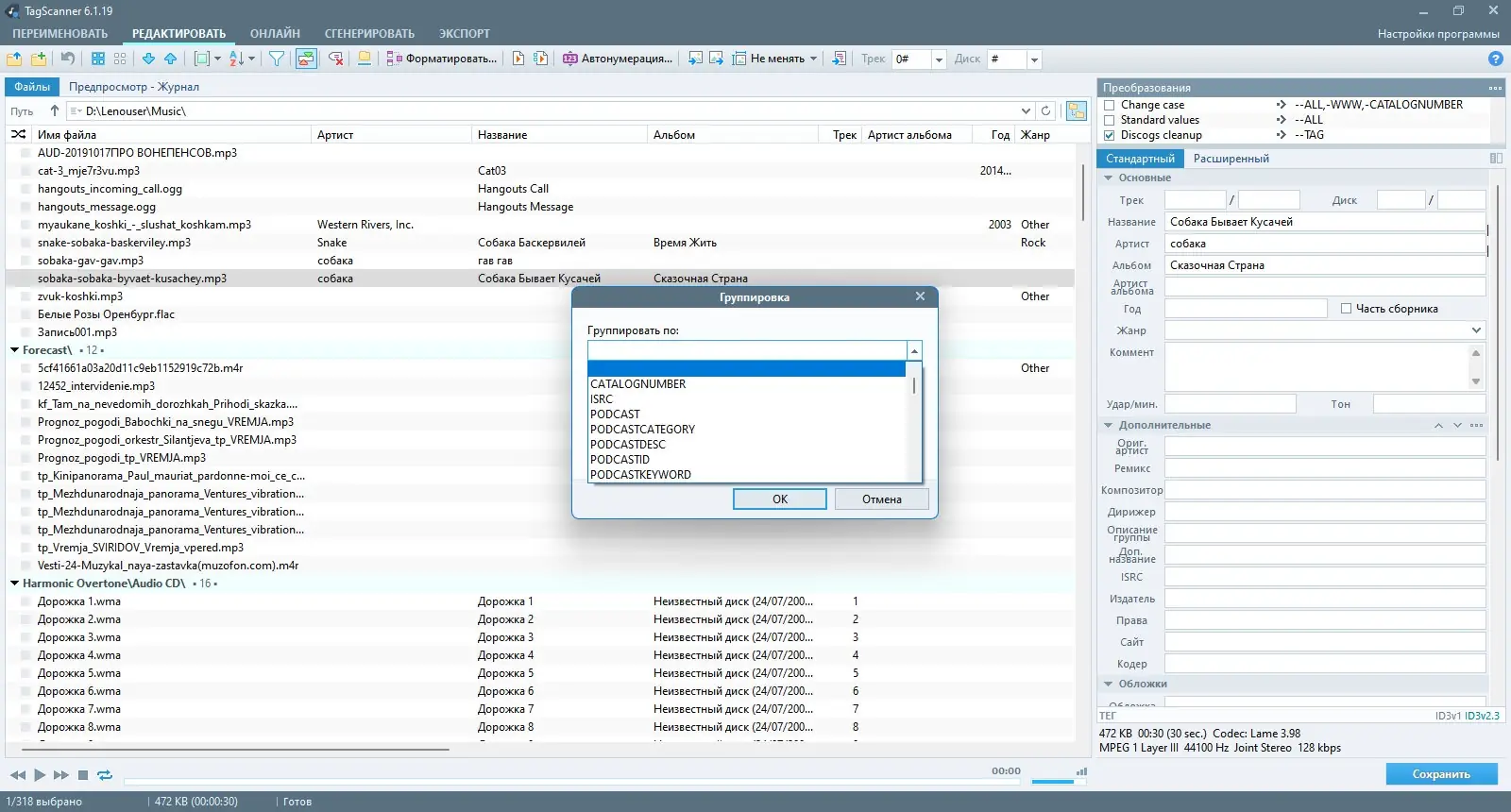Click OK in Группировка dialog
This screenshot has width=1511, height=812.
[780, 499]
